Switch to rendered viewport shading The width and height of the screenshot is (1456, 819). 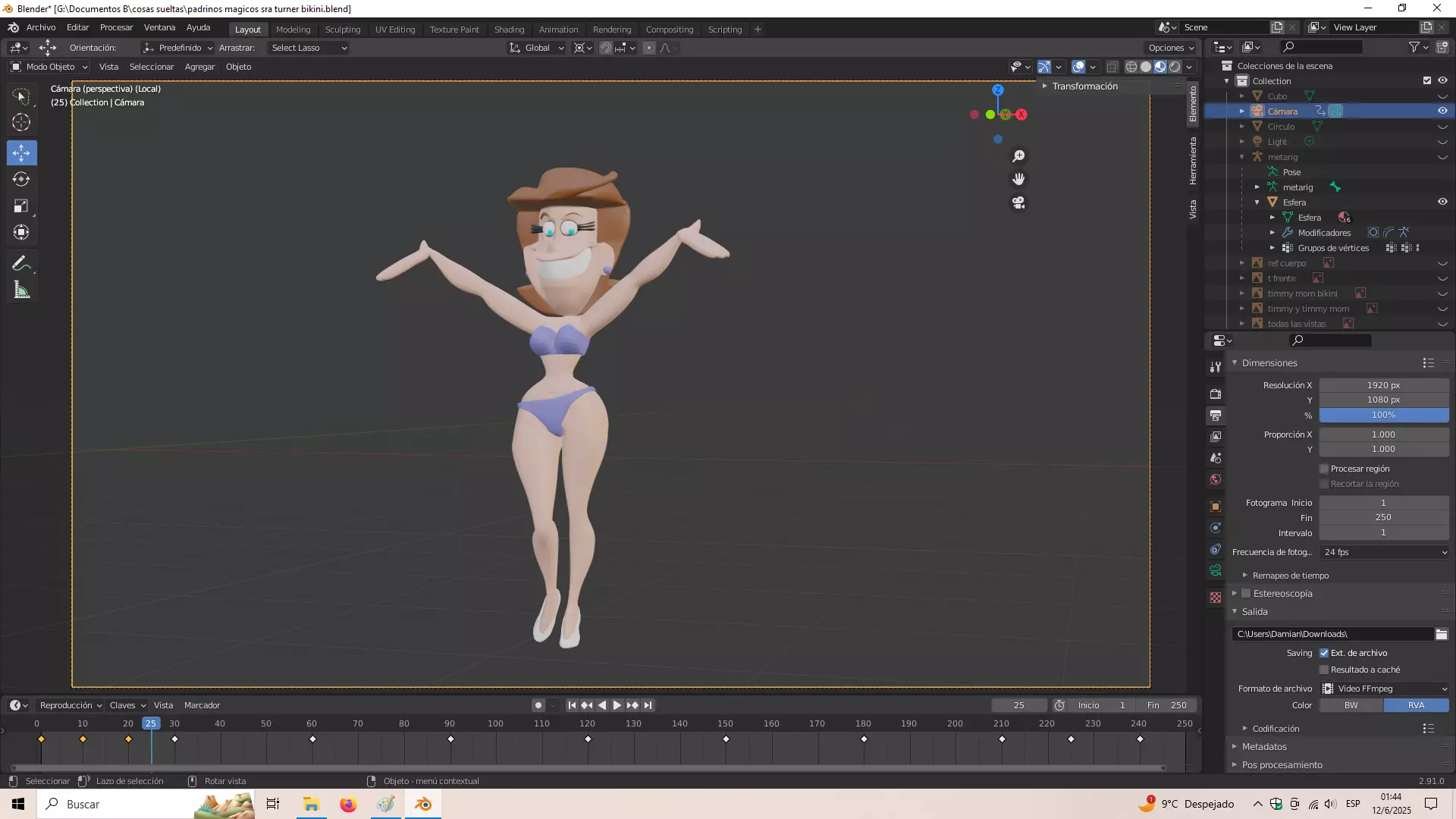(1175, 67)
